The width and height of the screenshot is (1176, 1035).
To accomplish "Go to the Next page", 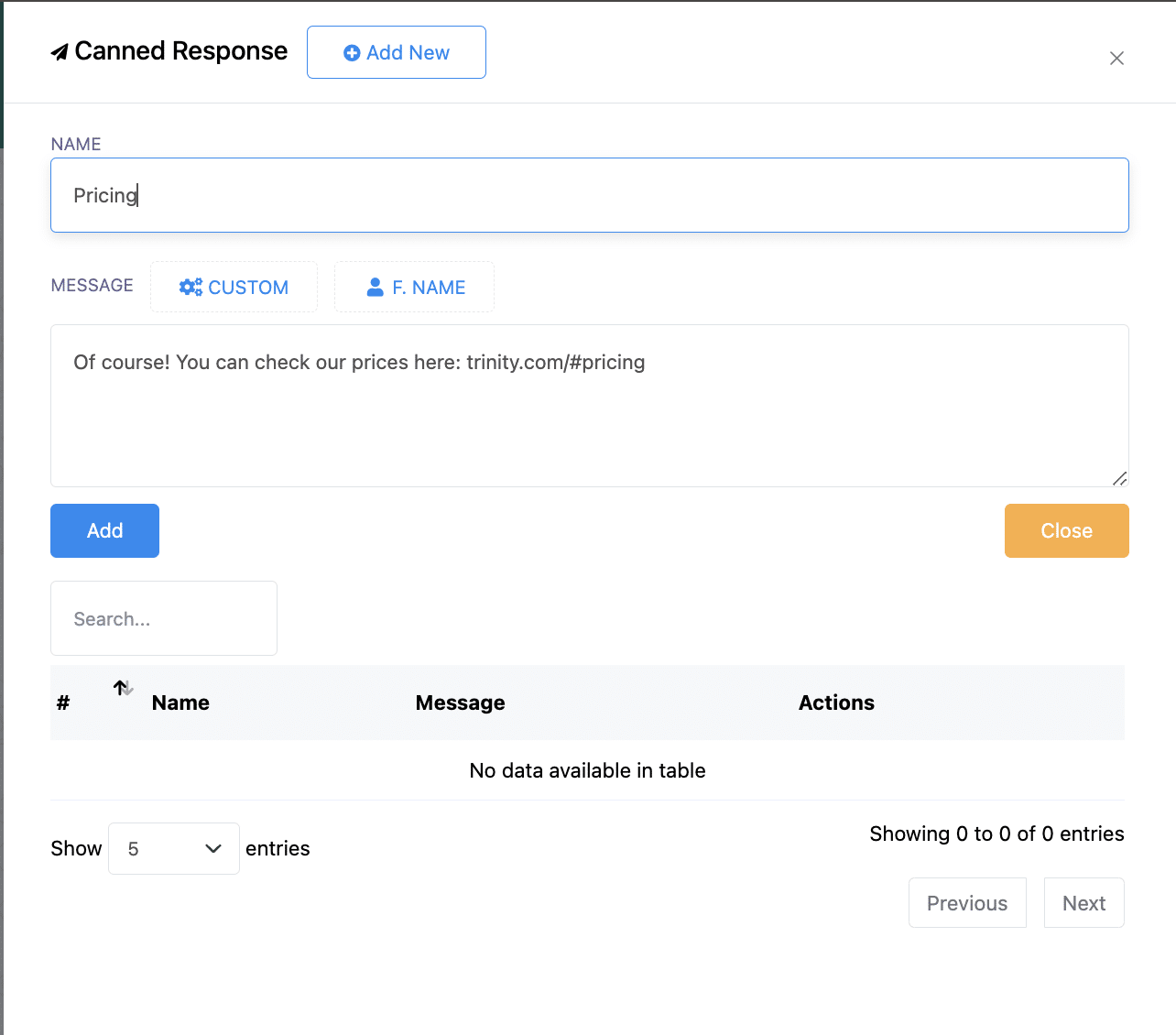I will point(1083,903).
